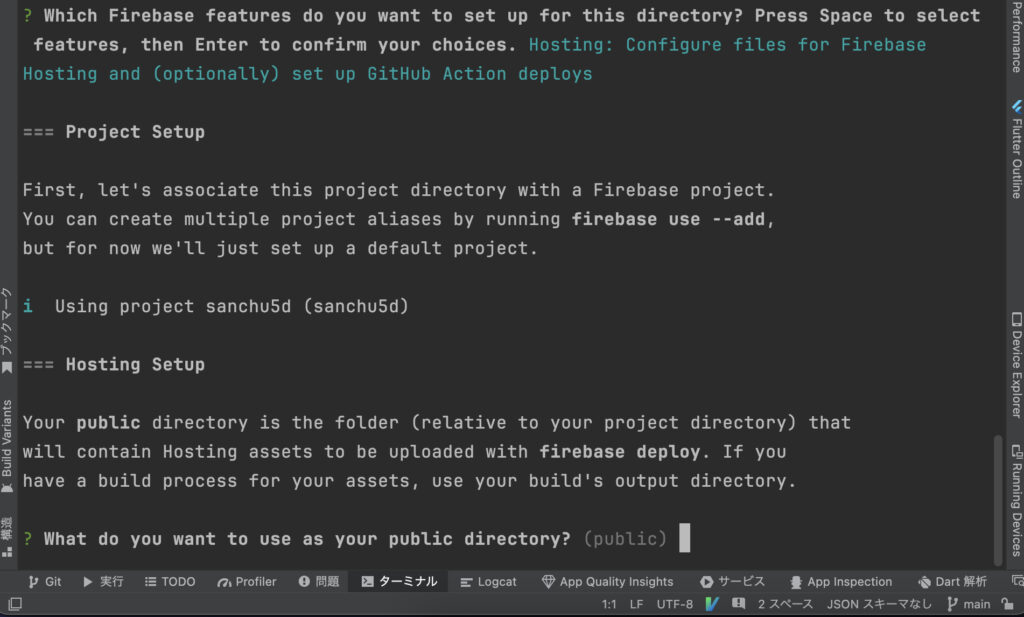
Task: Open the App Inspection panel
Action: click(840, 581)
